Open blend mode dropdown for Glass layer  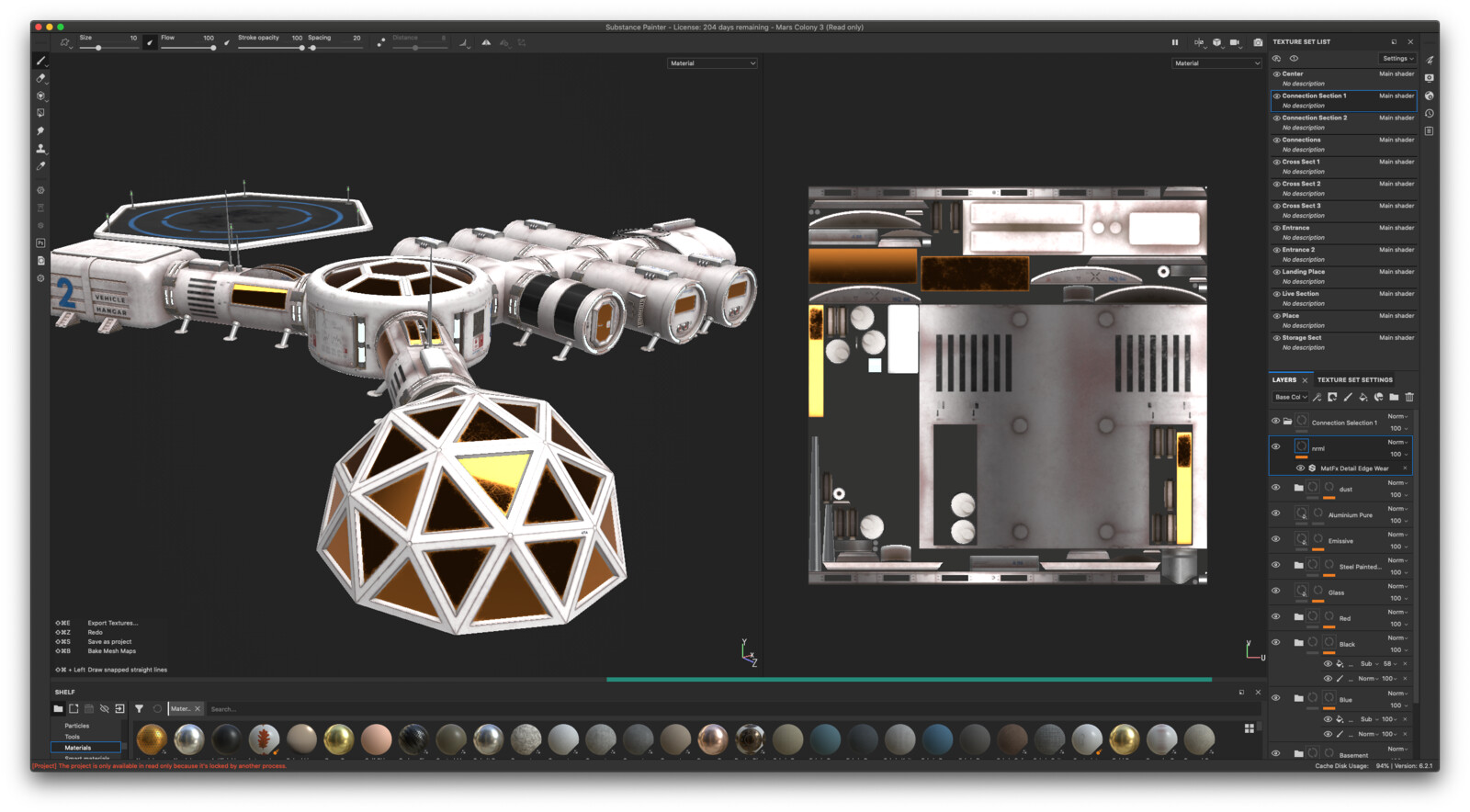tap(1396, 586)
